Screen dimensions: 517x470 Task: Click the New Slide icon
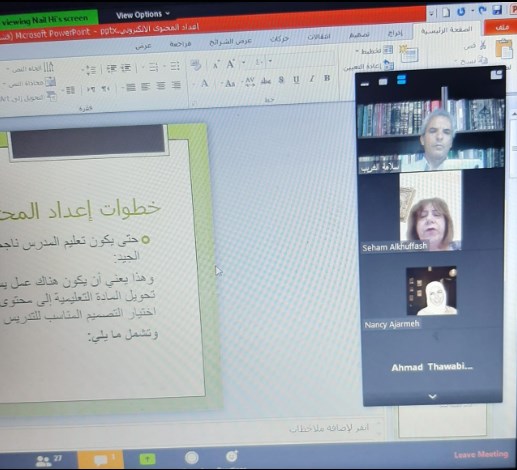409,54
